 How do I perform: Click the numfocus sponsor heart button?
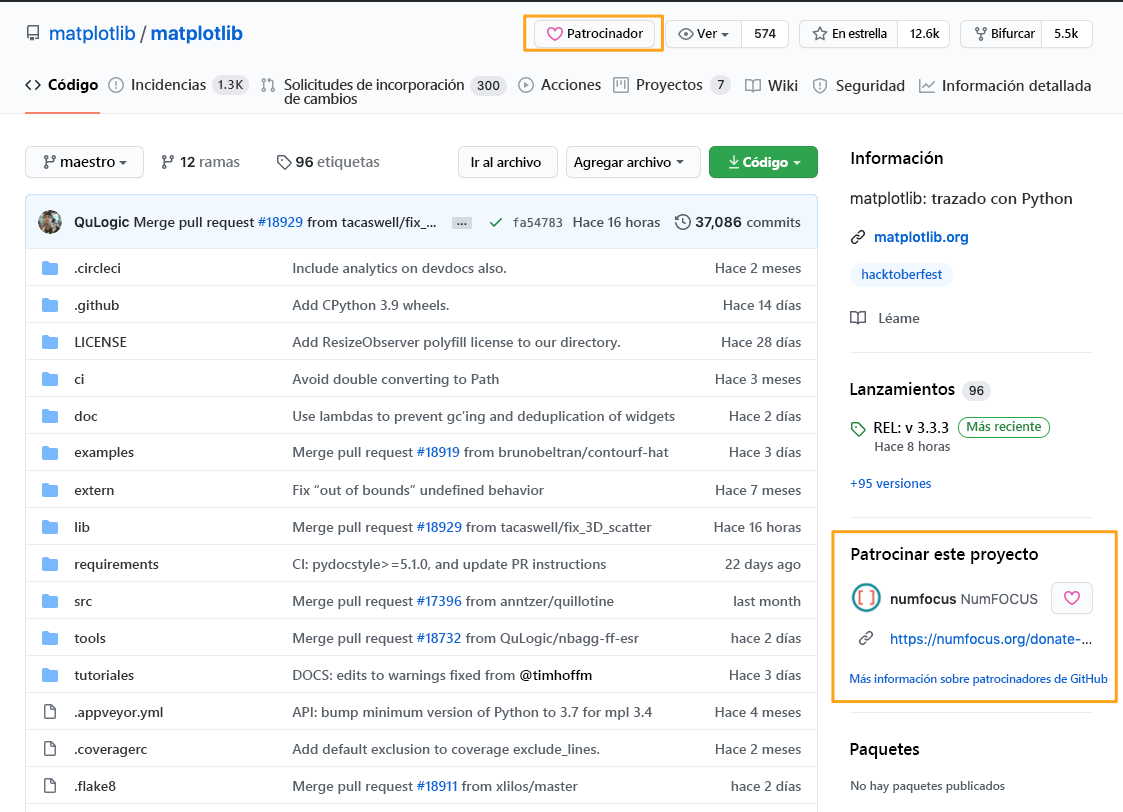(x=1071, y=598)
